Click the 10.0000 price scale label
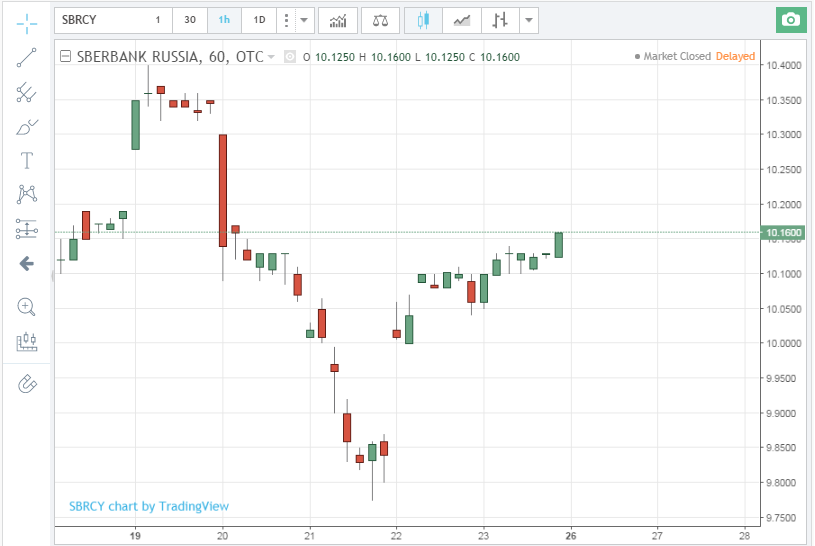The image size is (815, 546). click(784, 343)
